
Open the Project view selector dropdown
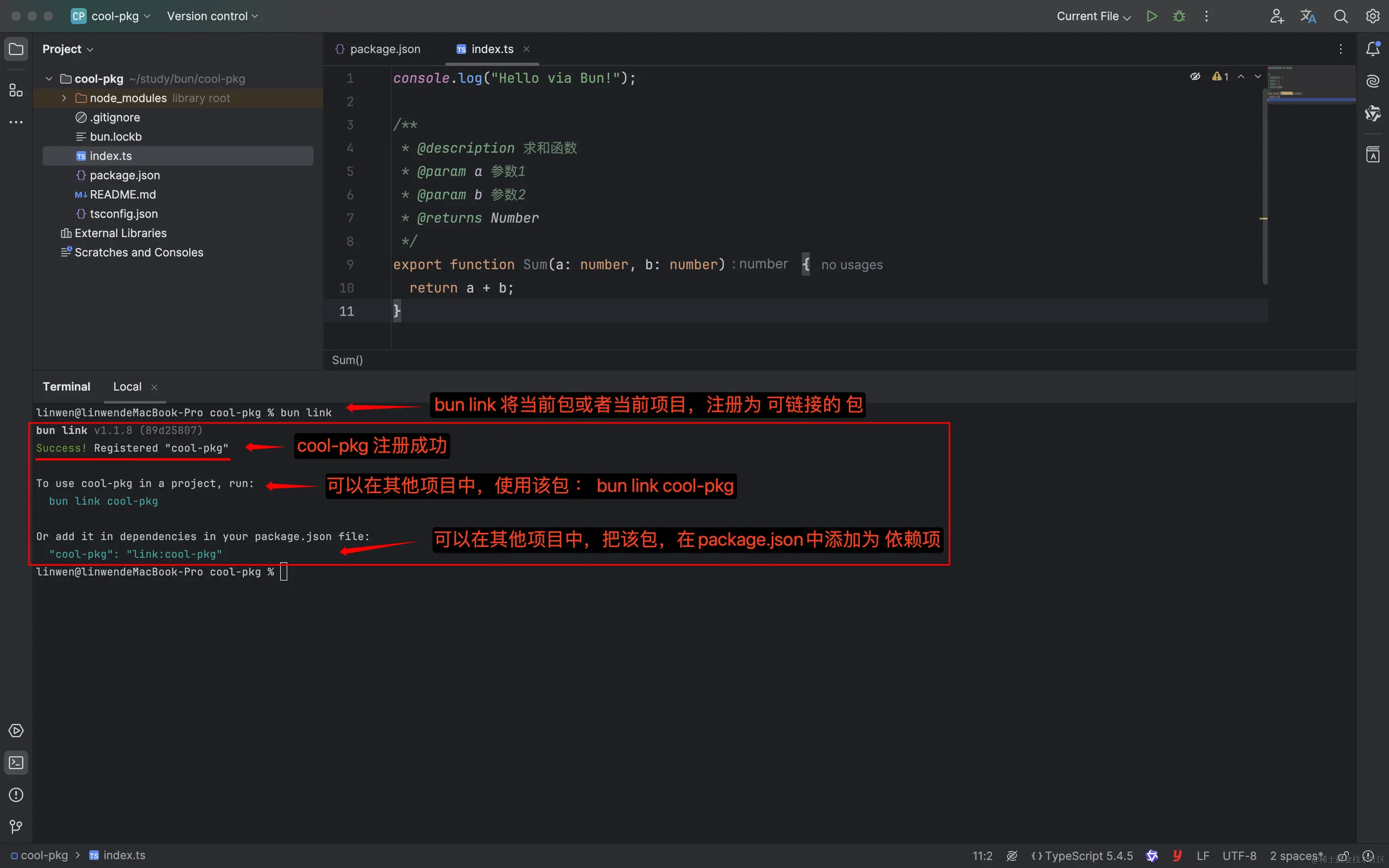(x=68, y=50)
